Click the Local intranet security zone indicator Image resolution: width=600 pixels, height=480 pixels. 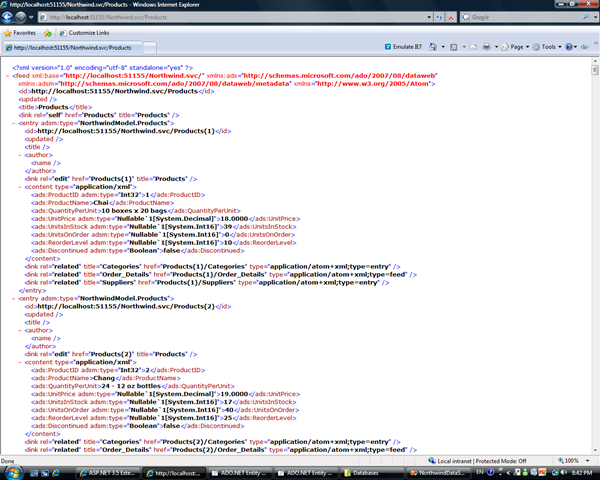coord(477,461)
